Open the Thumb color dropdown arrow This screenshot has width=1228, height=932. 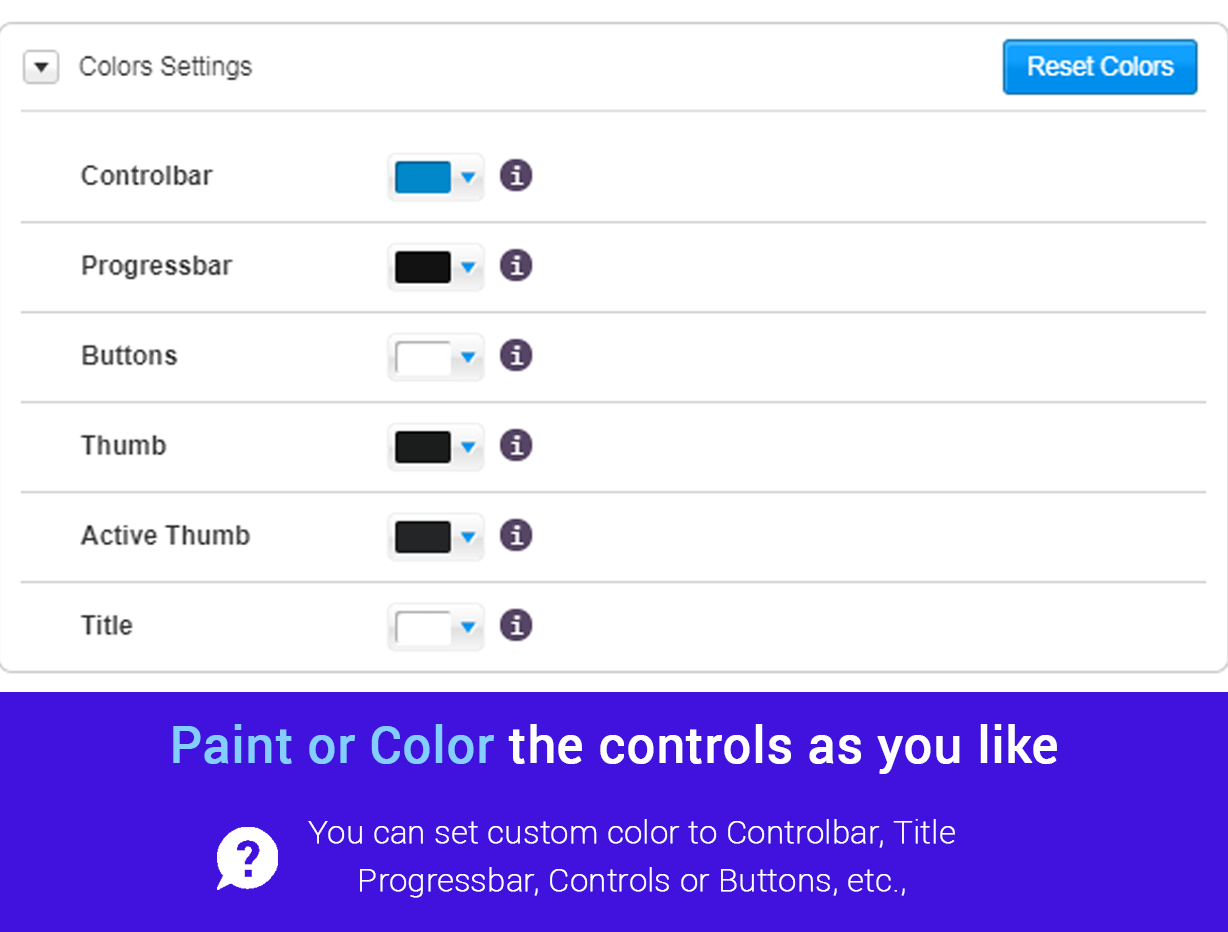[467, 448]
